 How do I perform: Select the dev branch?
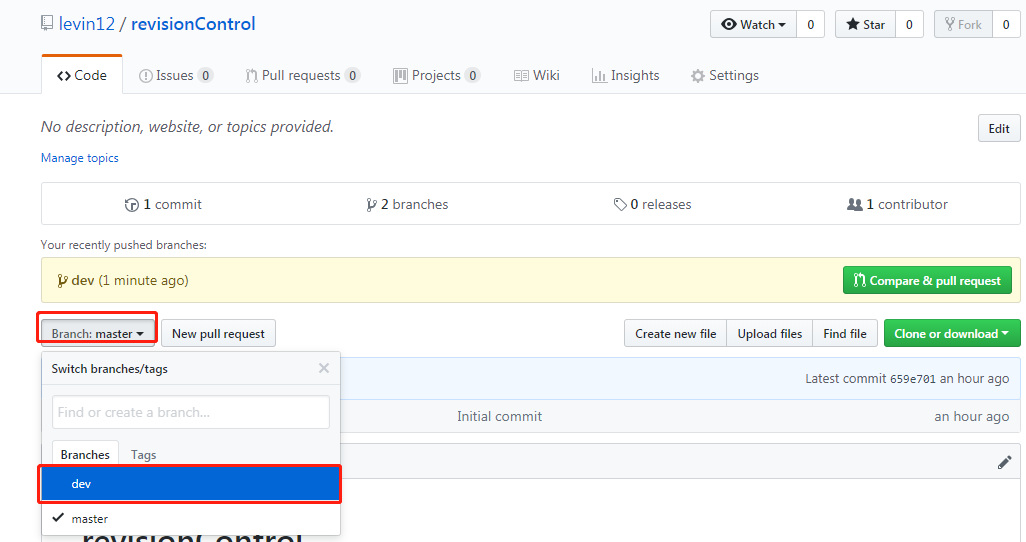point(190,484)
